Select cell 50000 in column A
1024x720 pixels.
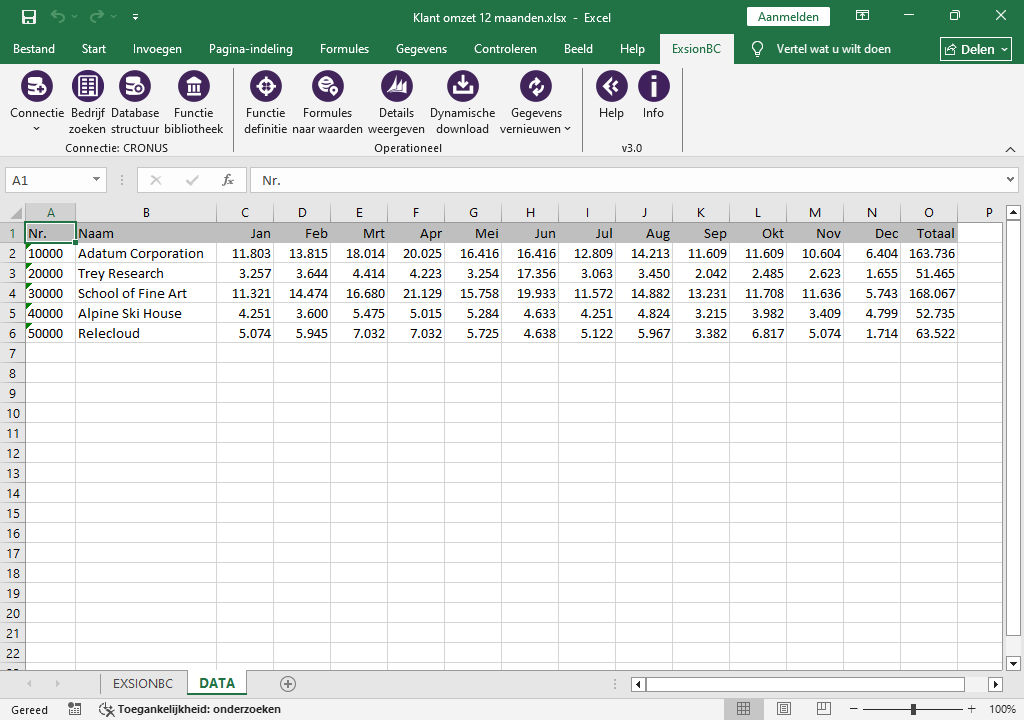[x=50, y=333]
